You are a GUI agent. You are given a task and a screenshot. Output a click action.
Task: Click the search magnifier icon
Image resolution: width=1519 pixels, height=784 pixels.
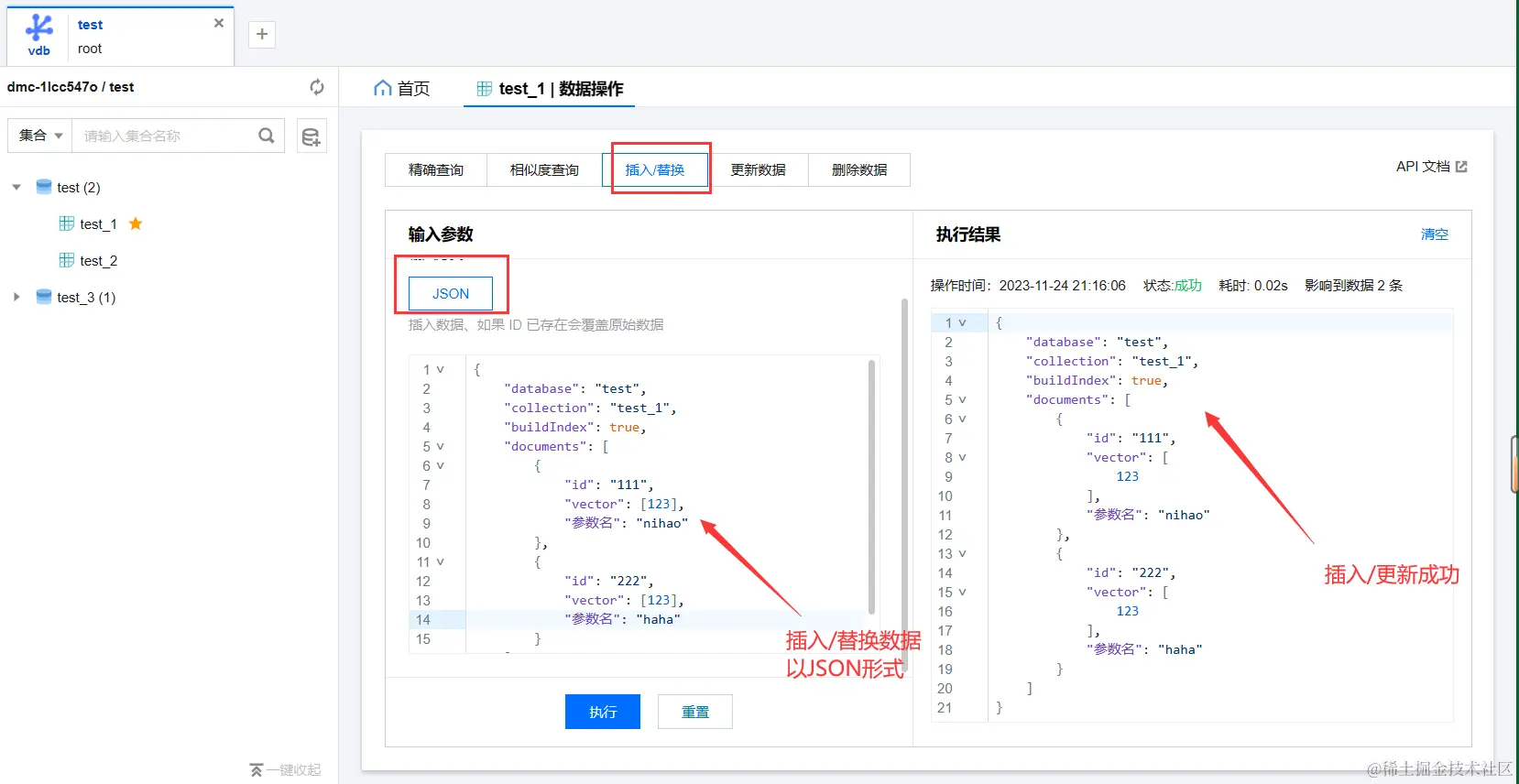click(267, 136)
